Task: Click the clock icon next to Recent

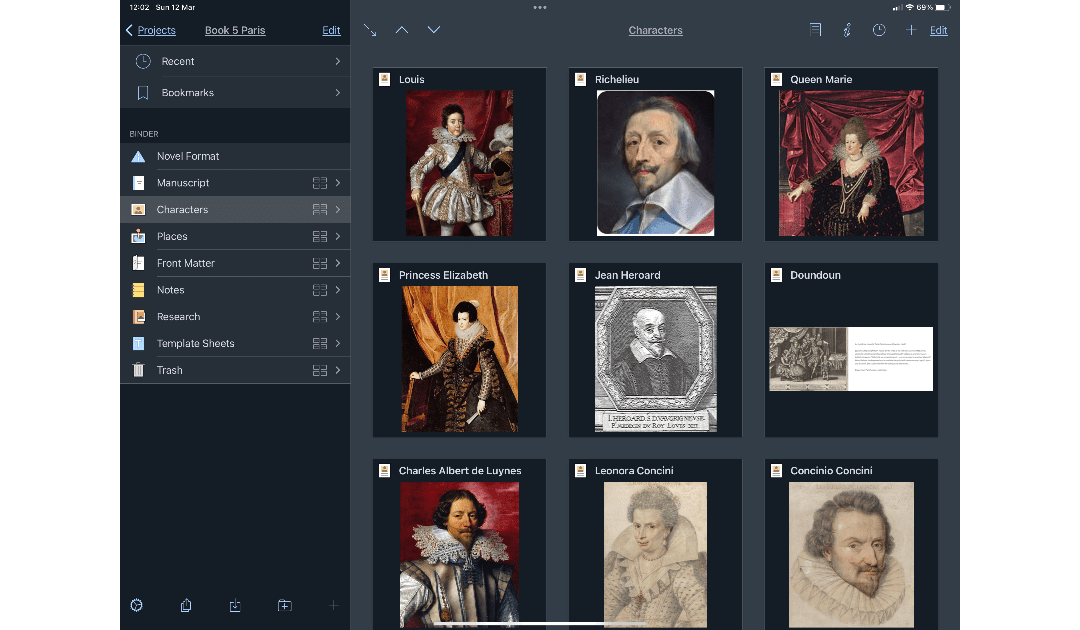Action: (x=143, y=61)
